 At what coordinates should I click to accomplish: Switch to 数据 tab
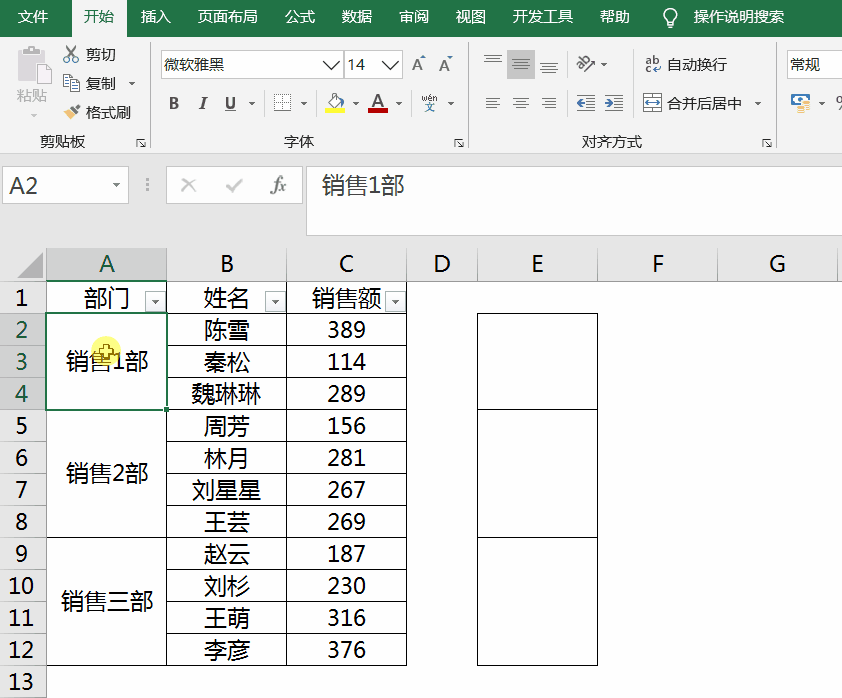(357, 17)
